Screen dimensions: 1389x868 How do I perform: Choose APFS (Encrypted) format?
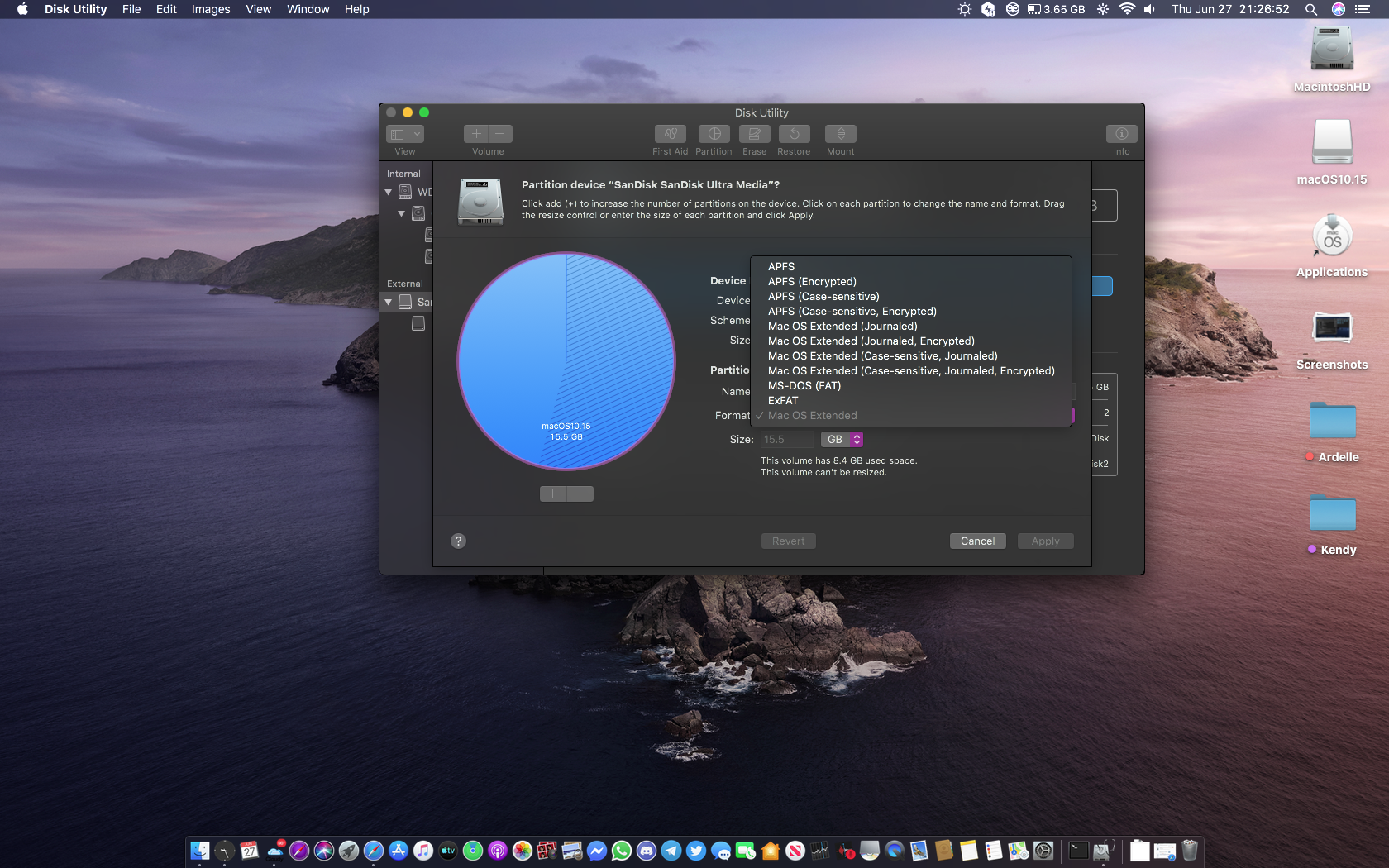coord(911,281)
